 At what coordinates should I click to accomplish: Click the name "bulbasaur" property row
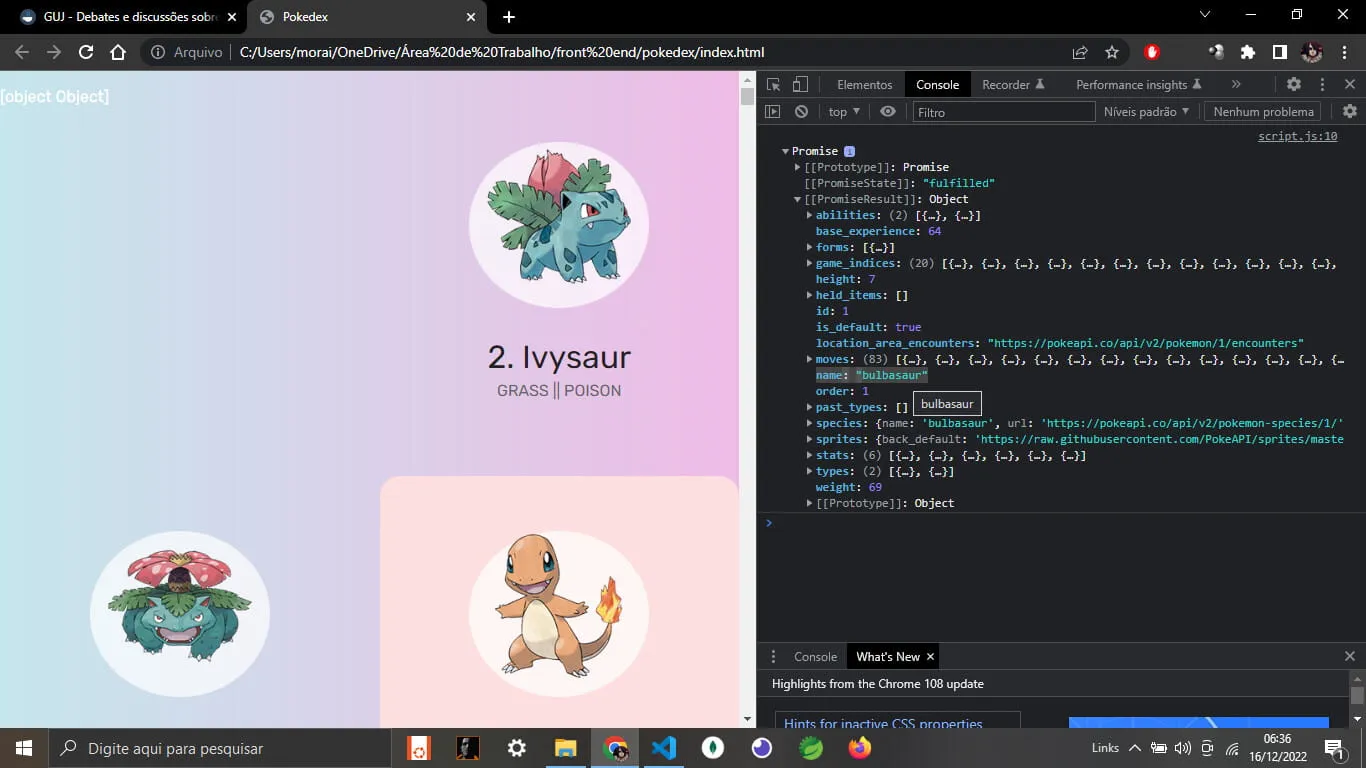pyautogui.click(x=872, y=375)
